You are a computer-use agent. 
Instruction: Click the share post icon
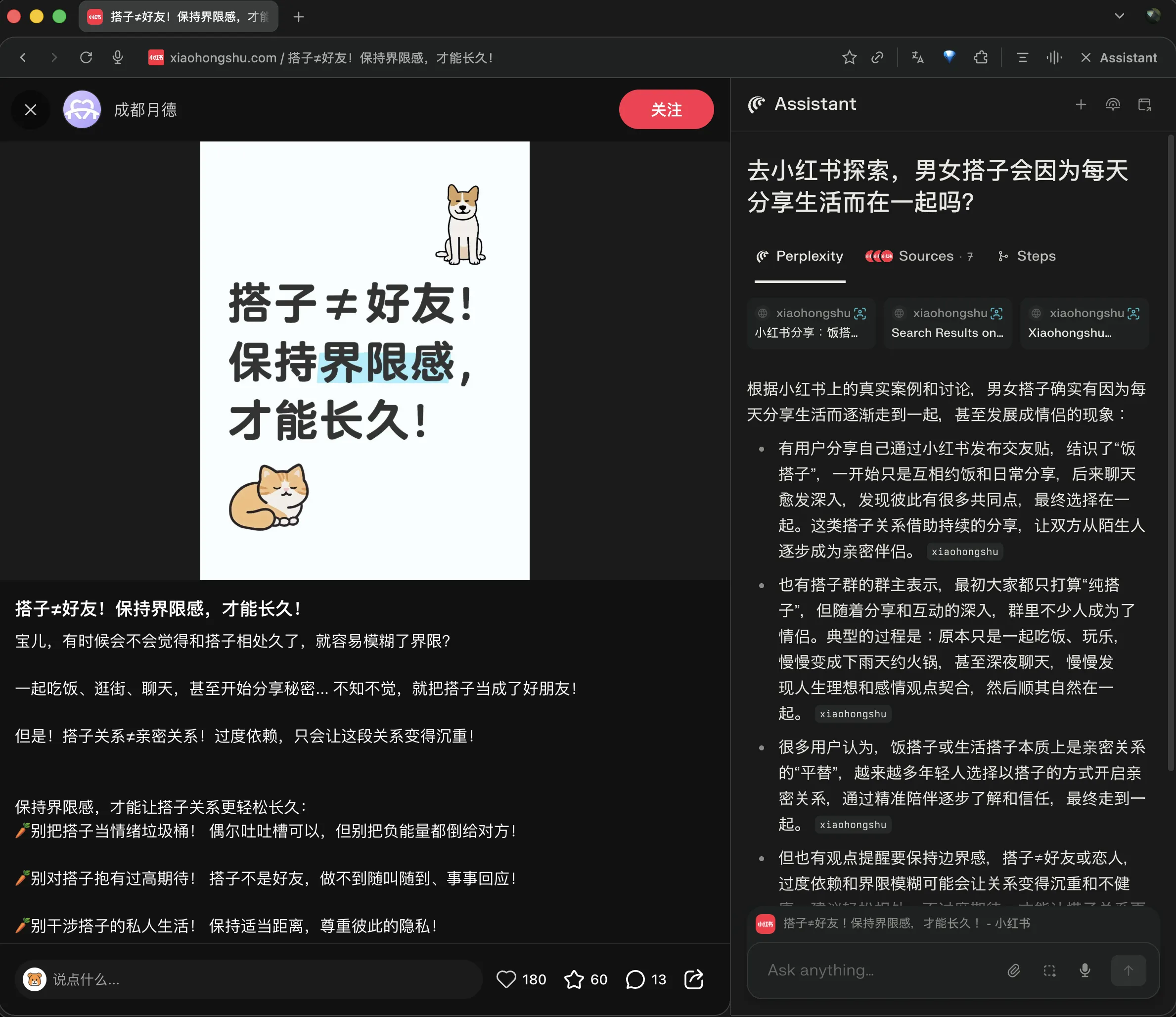click(693, 979)
